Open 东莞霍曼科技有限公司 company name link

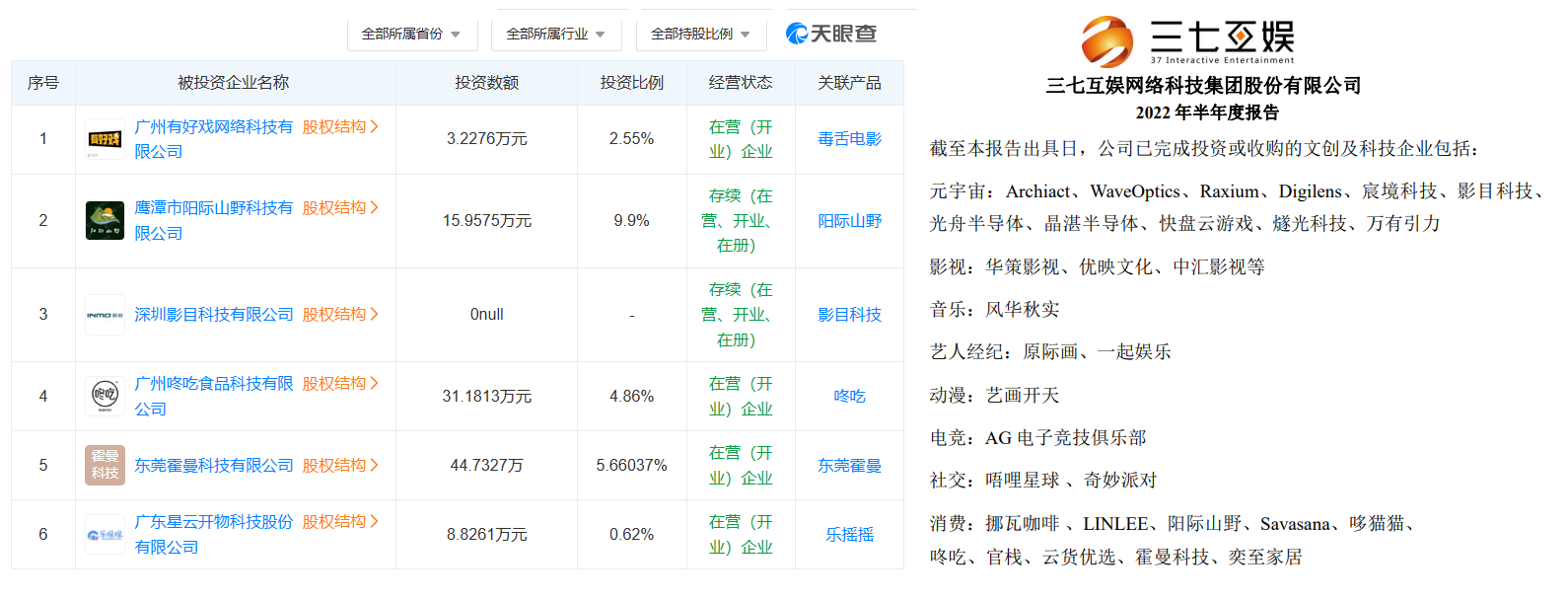click(x=214, y=465)
